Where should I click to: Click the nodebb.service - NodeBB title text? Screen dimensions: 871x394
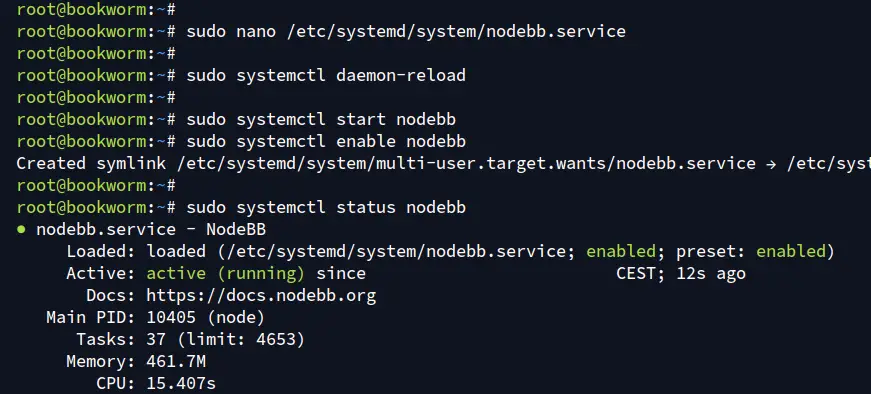pos(151,230)
